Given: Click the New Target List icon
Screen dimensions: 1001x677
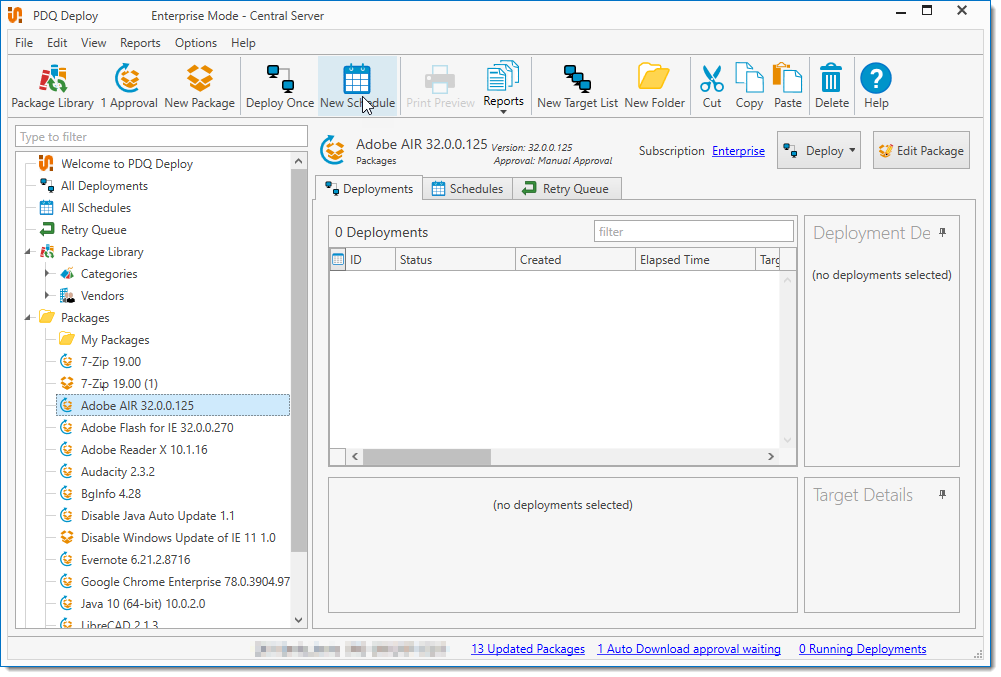Looking at the screenshot, I should 577,80.
